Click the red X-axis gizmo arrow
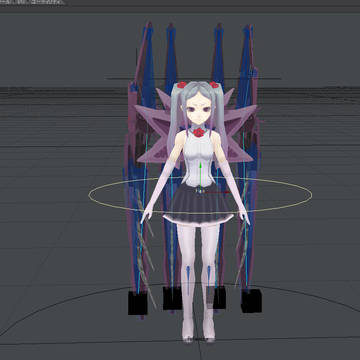Screen dimensions: 360x360 click(216, 192)
